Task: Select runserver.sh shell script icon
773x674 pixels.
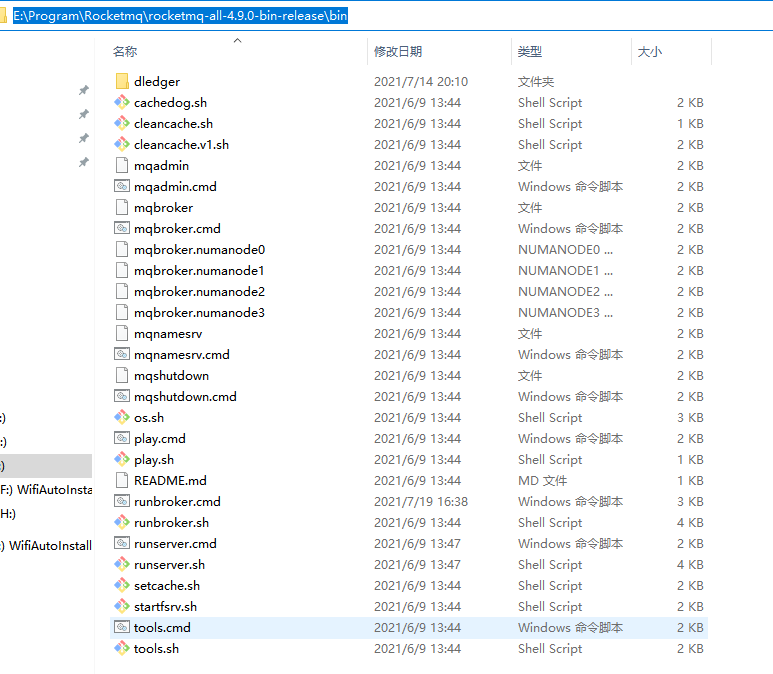Action: point(122,565)
